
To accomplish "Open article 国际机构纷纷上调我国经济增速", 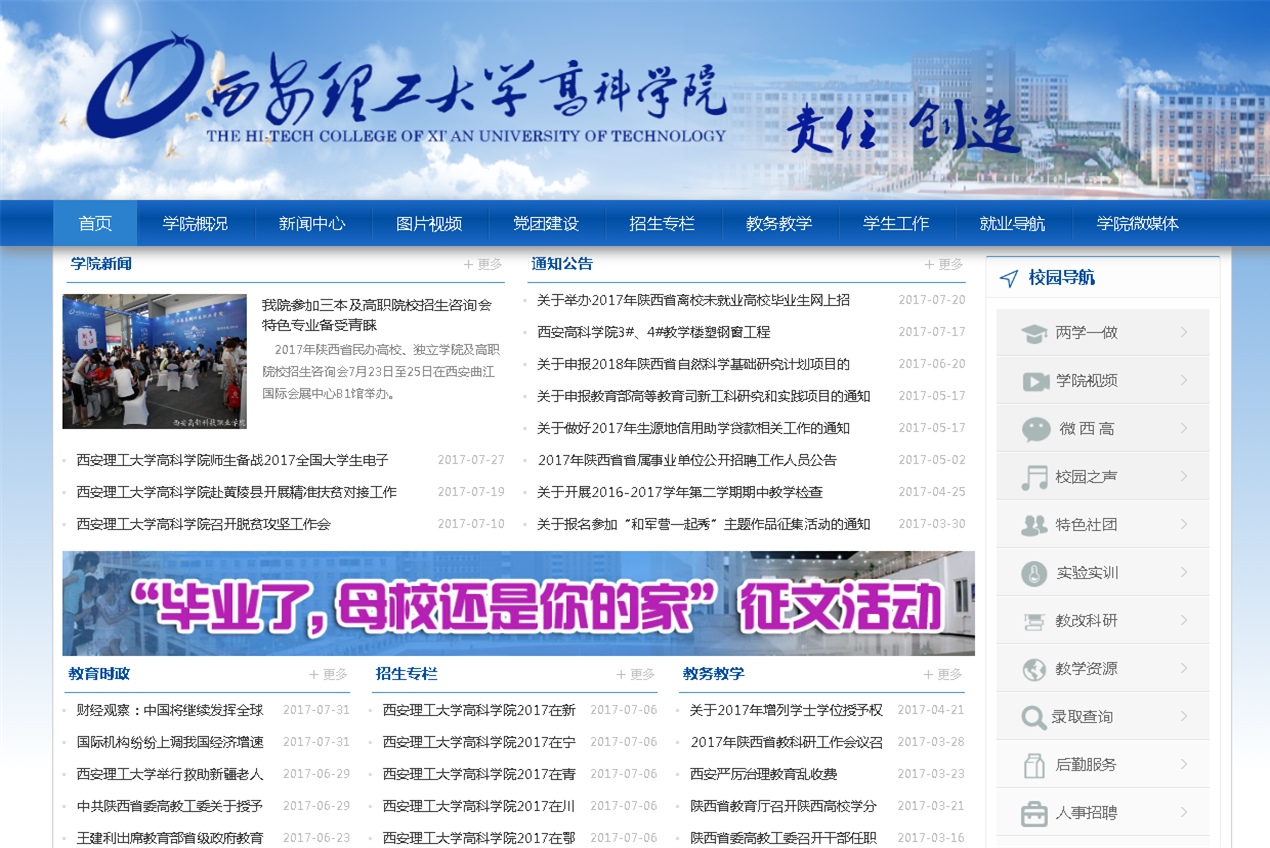I will coord(170,742).
